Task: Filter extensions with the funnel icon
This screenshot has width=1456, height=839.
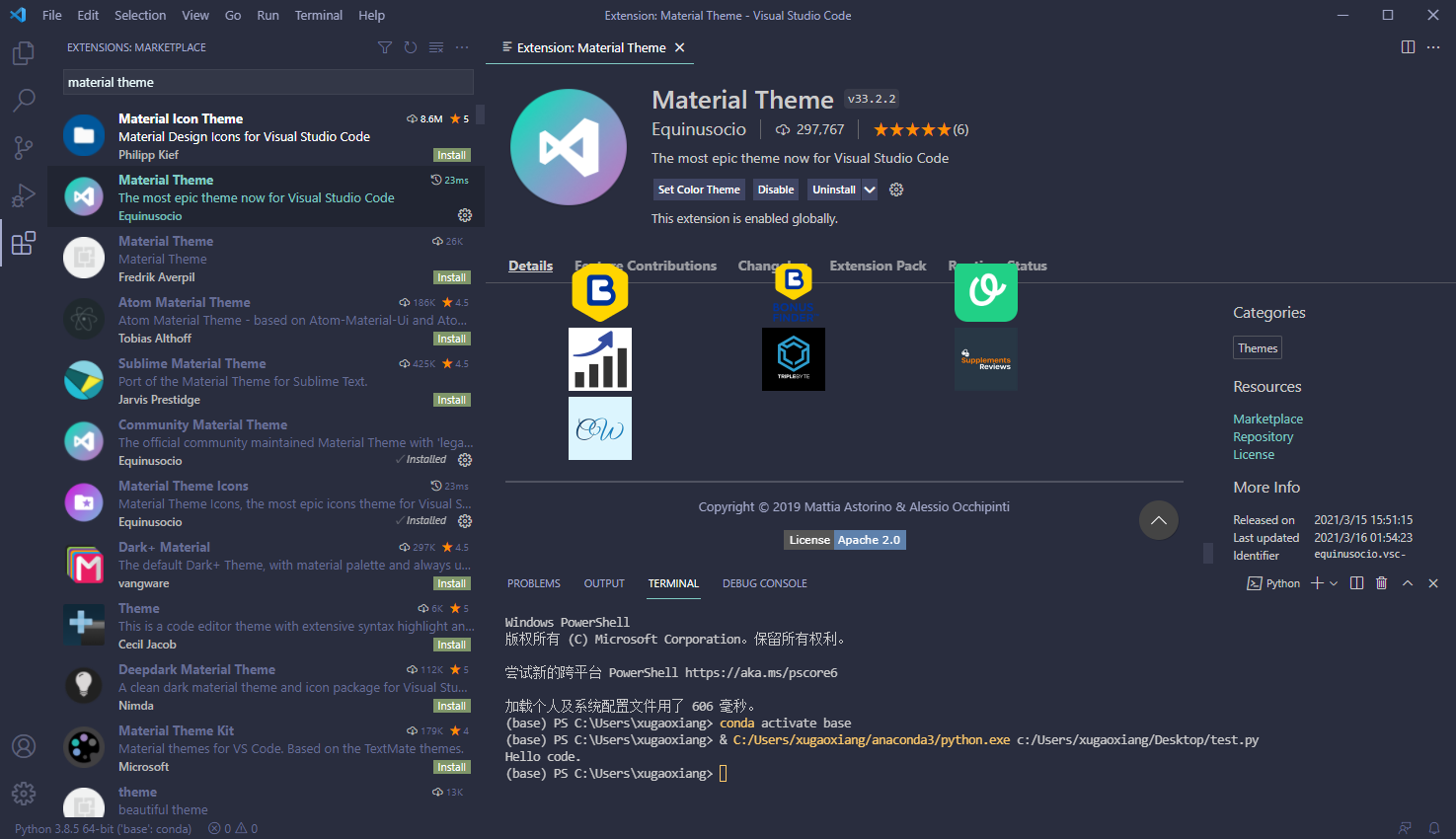Action: tap(385, 47)
